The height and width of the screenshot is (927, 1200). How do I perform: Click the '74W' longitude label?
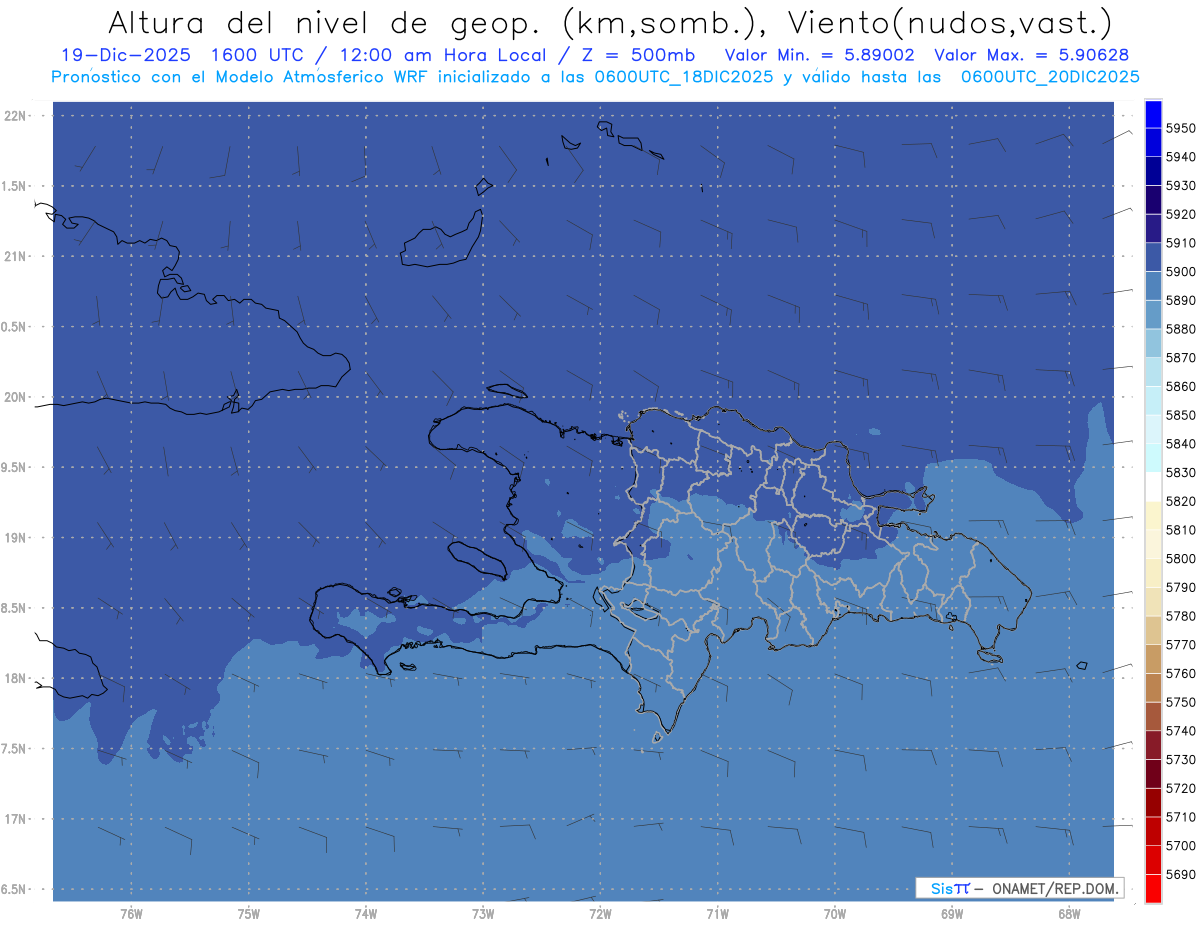pos(366,914)
